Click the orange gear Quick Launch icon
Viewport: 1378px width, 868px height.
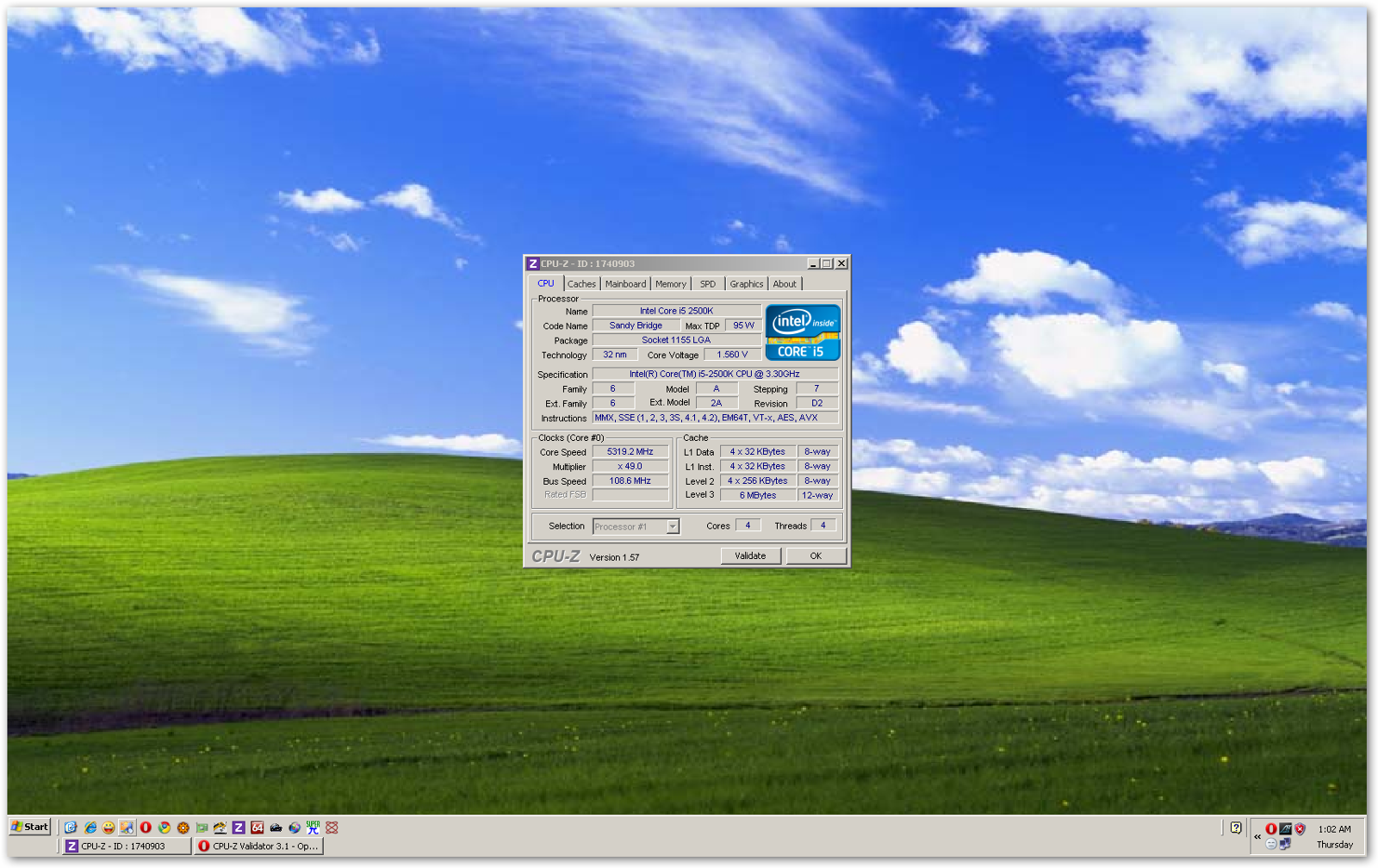183,828
